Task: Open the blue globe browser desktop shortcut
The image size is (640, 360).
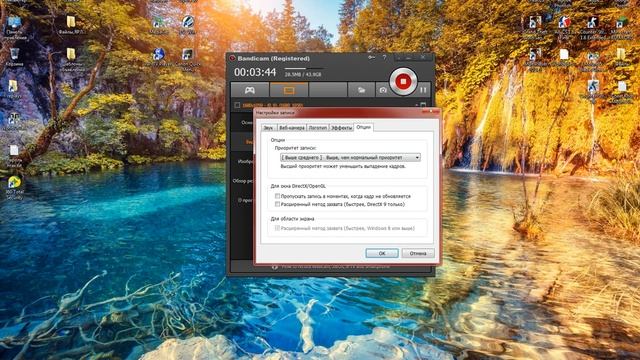Action: (x=159, y=57)
